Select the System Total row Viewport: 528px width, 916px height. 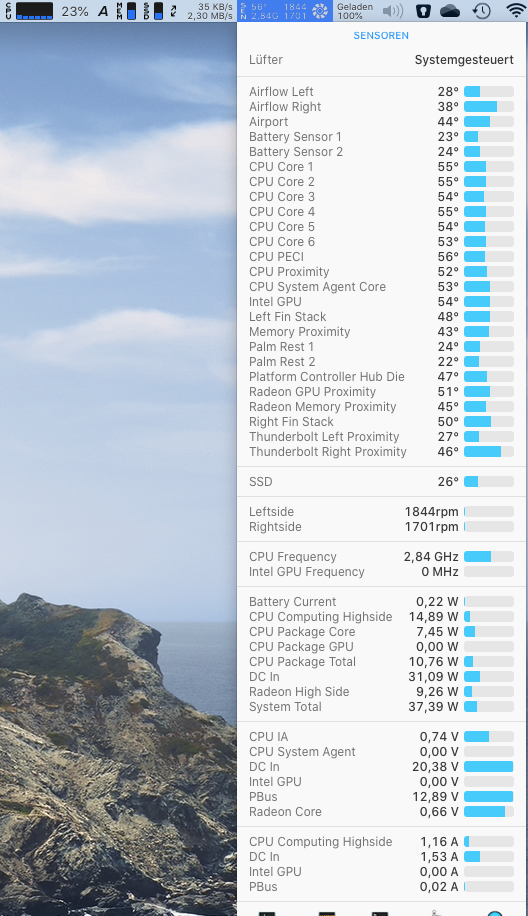click(x=381, y=707)
